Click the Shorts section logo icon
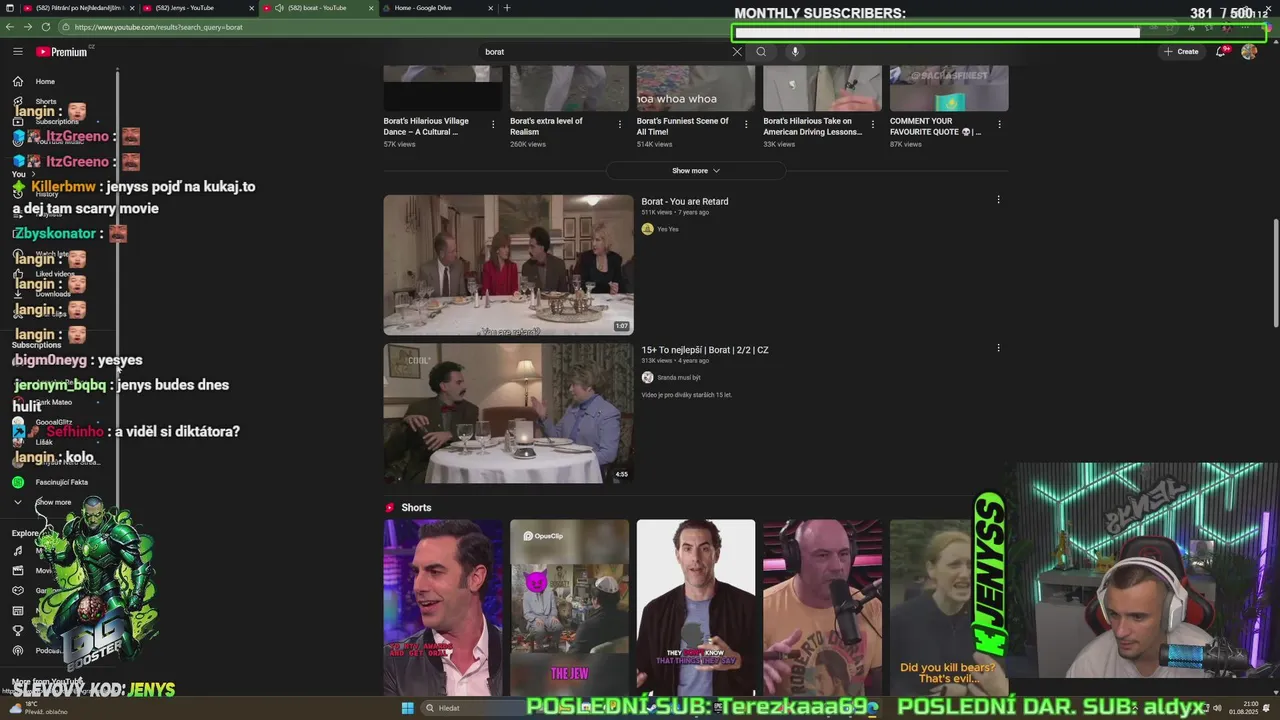 pyautogui.click(x=390, y=508)
